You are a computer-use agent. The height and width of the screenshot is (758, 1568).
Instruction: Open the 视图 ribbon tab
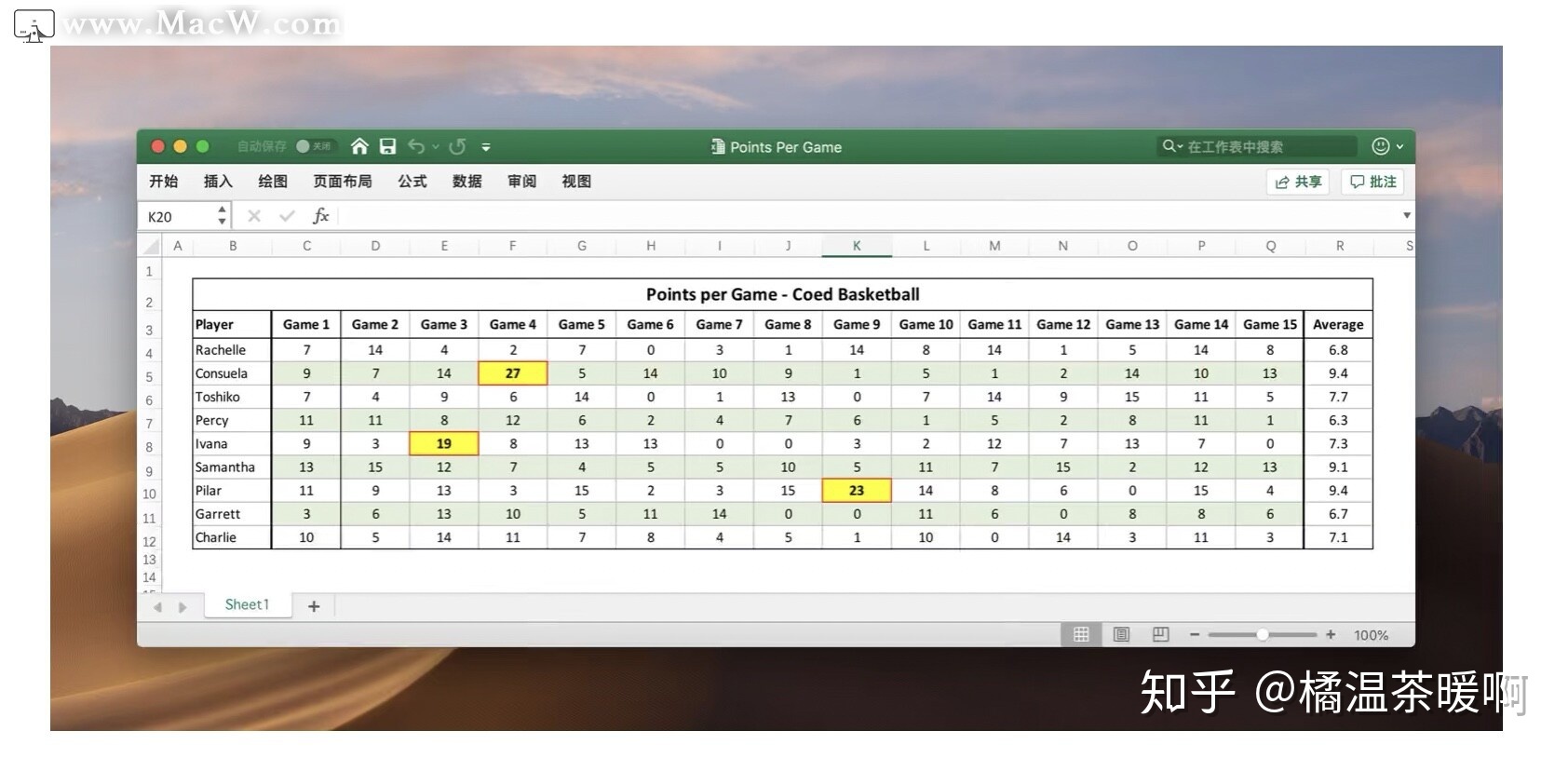(x=576, y=181)
